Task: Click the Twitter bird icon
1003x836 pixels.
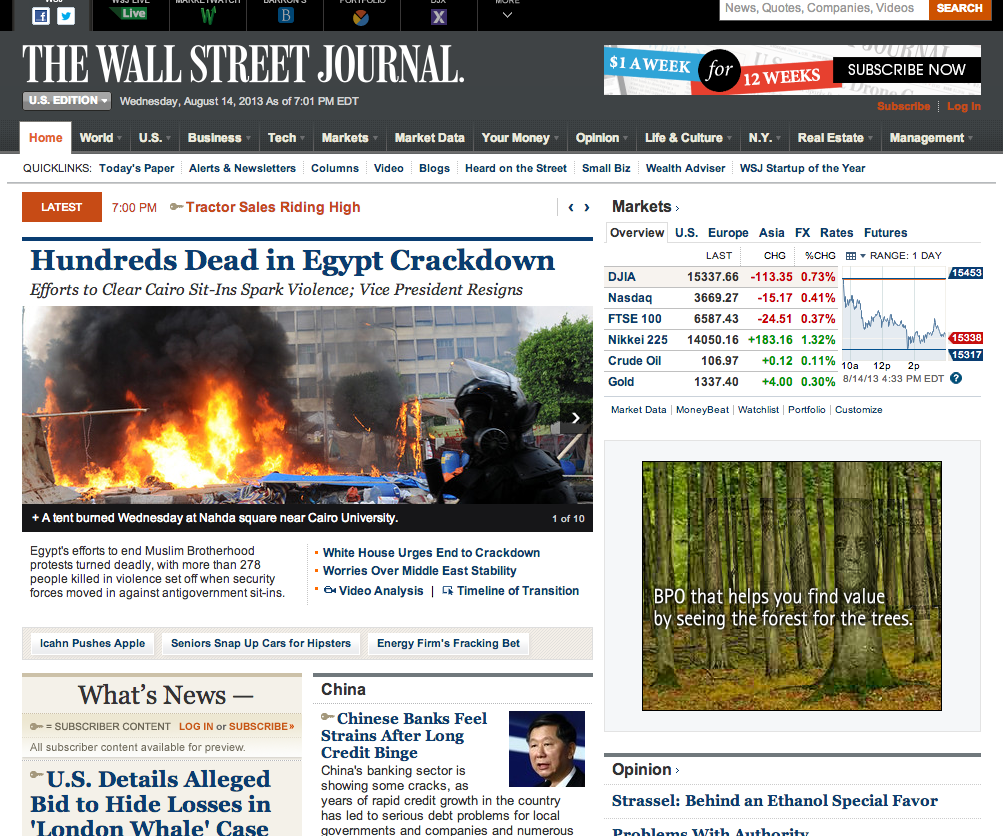Action: (66, 15)
